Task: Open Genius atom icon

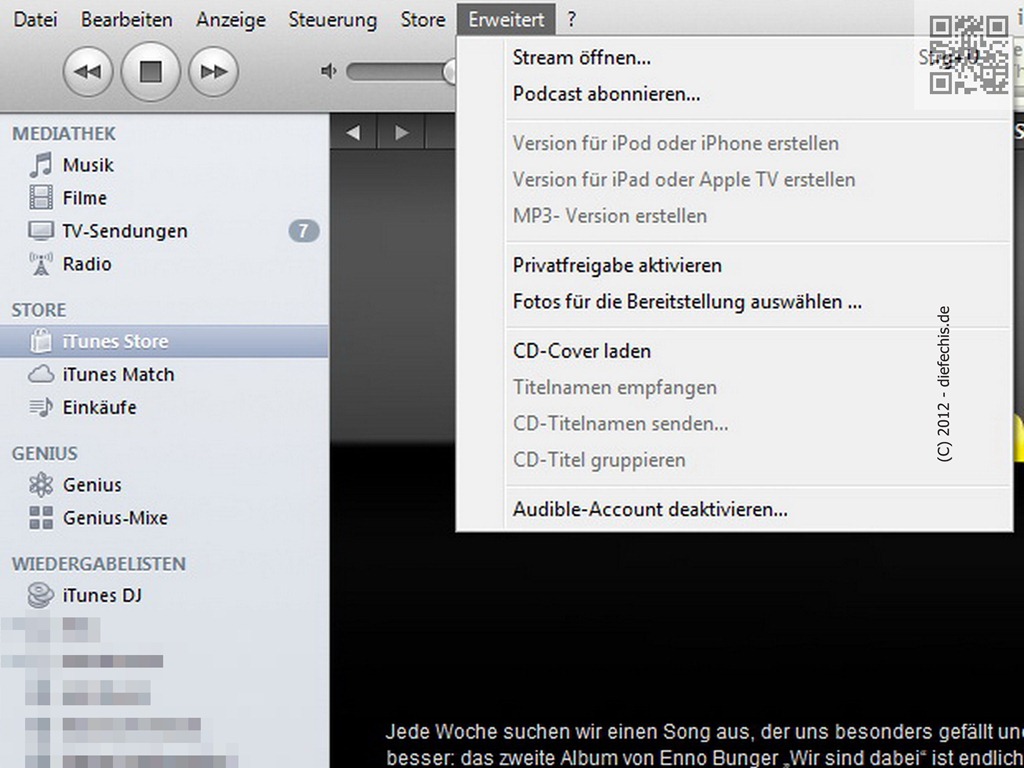Action: (41, 485)
